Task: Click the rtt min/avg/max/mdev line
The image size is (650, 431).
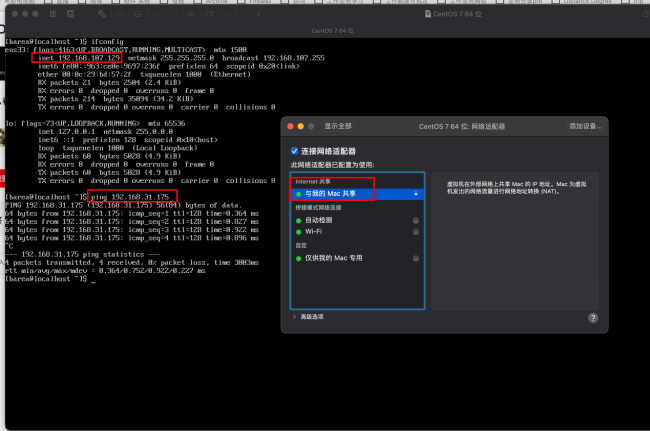Action: click(105, 271)
